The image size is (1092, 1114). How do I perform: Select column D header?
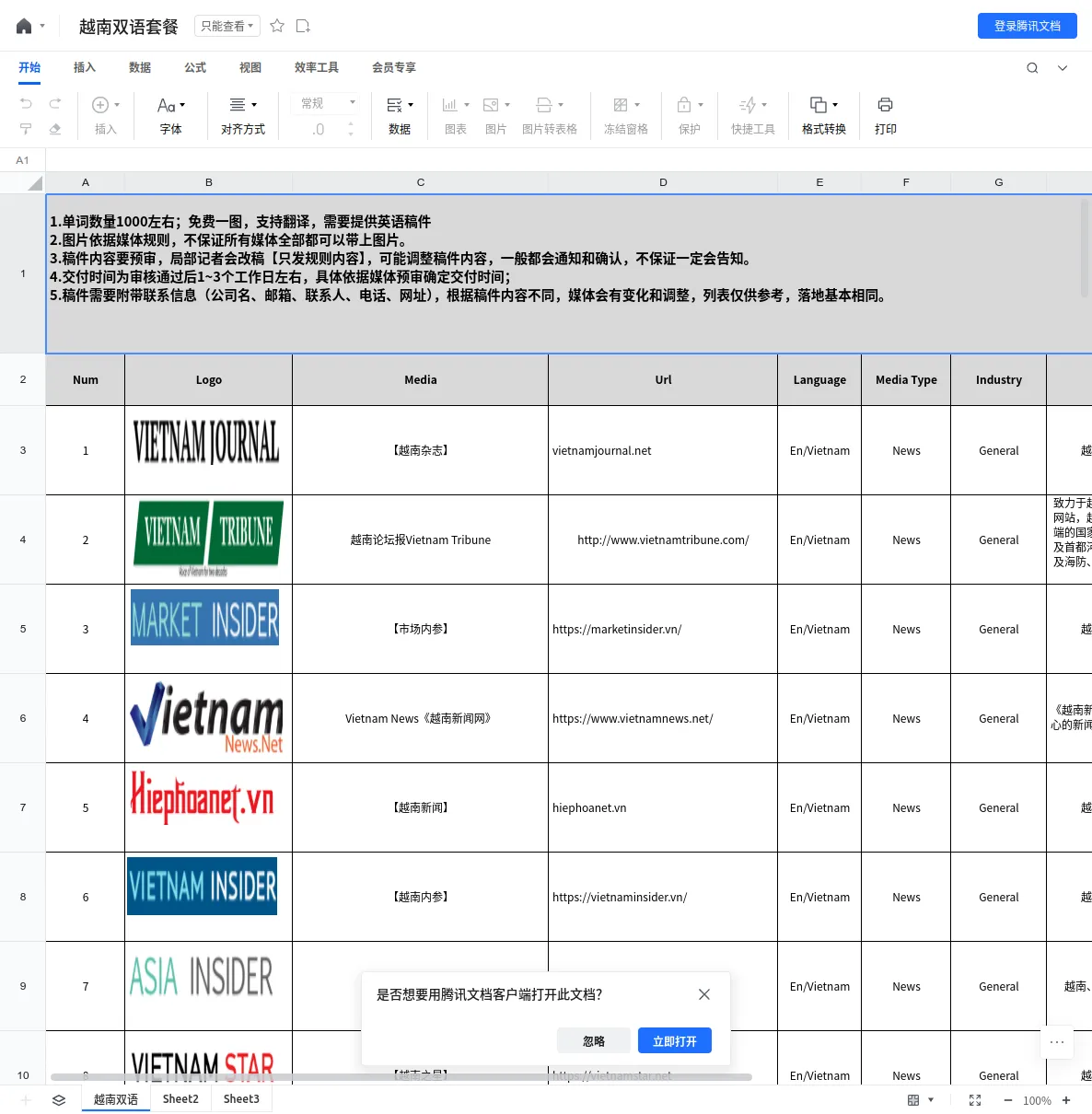[x=663, y=182]
